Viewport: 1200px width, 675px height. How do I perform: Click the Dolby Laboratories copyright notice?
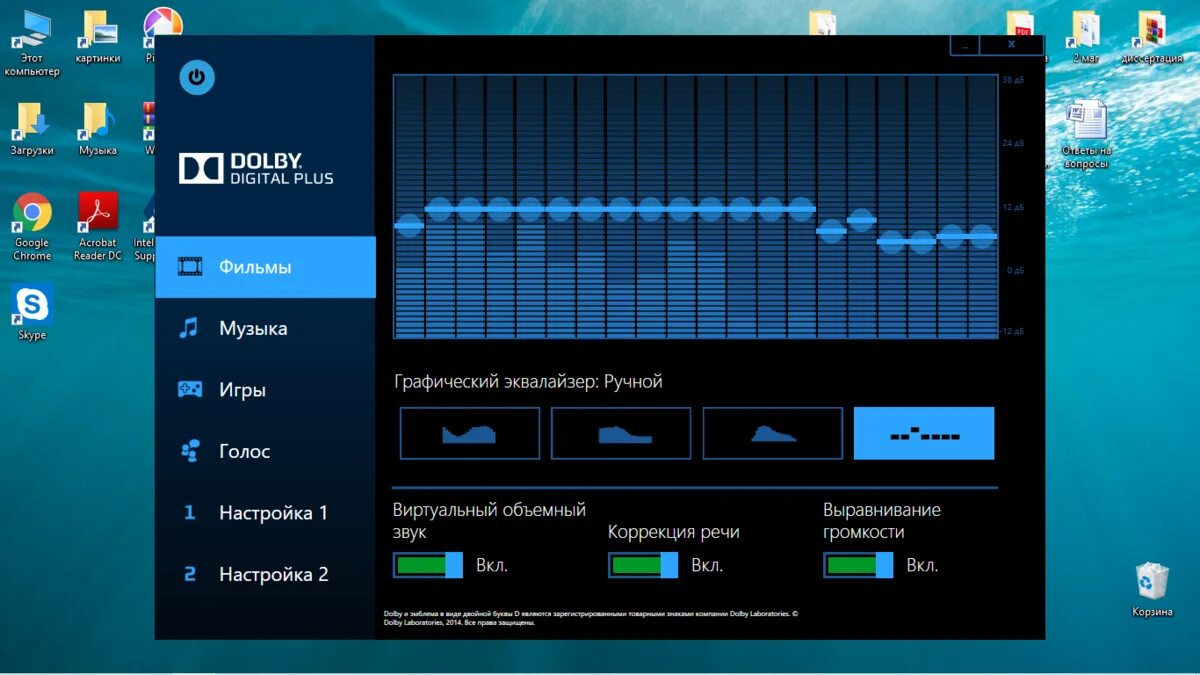[x=591, y=618]
